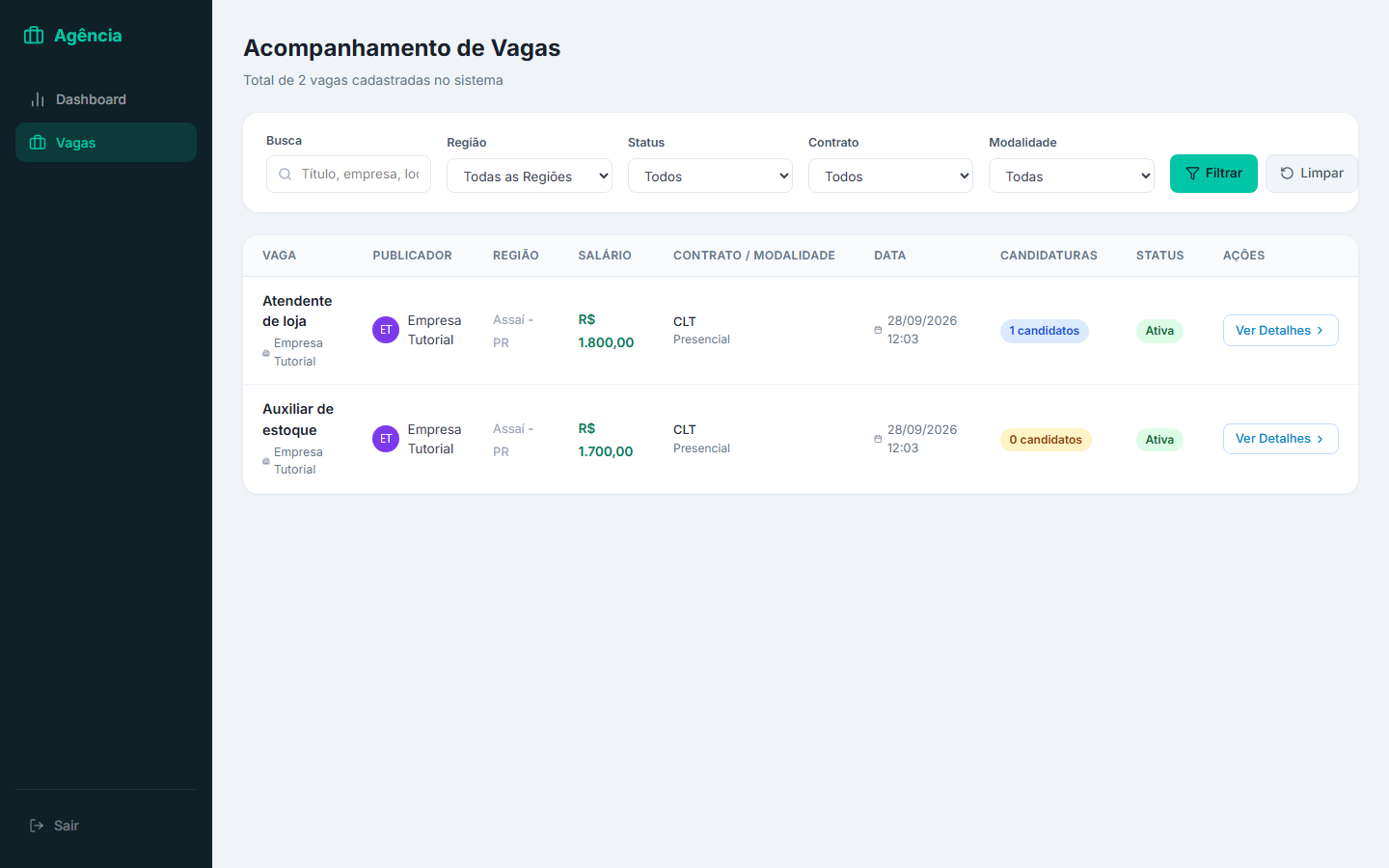Click the 'Atendente de loja' job title
Viewport: 1389px width, 868px height.
click(297, 311)
